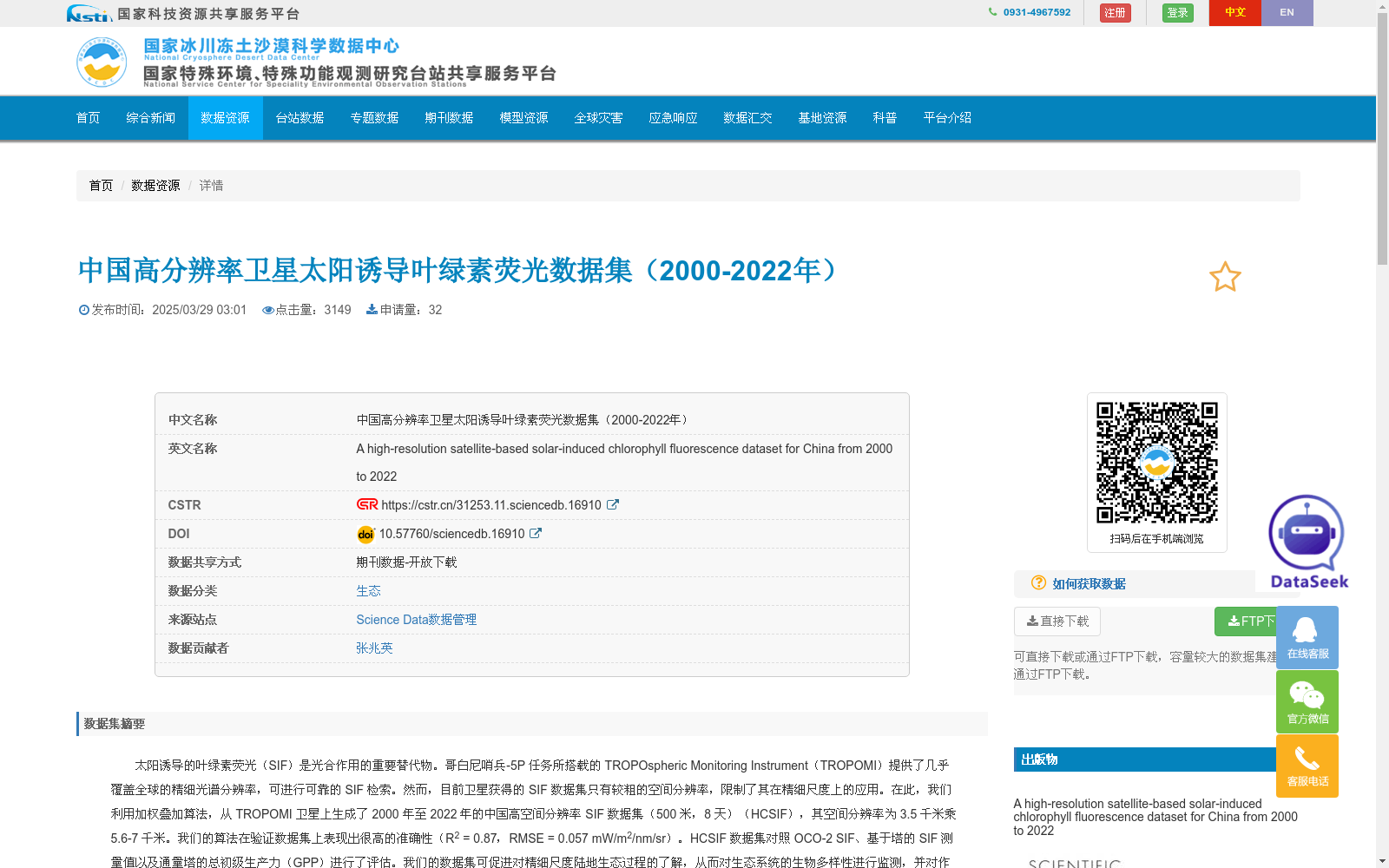Click the download icon by 申请量
This screenshot has width=1389, height=868.
pos(372,310)
